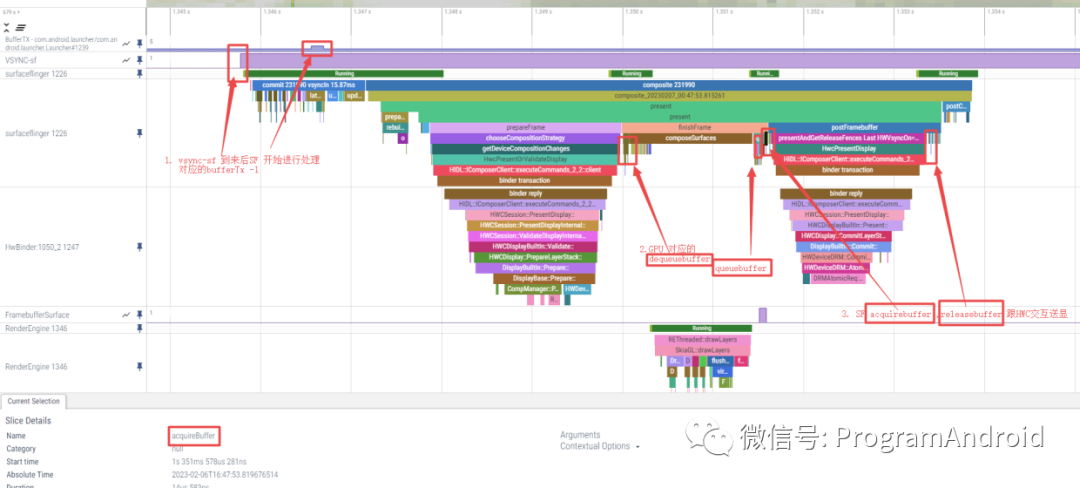Select the postC... slice in surfaceflinger

957,107
